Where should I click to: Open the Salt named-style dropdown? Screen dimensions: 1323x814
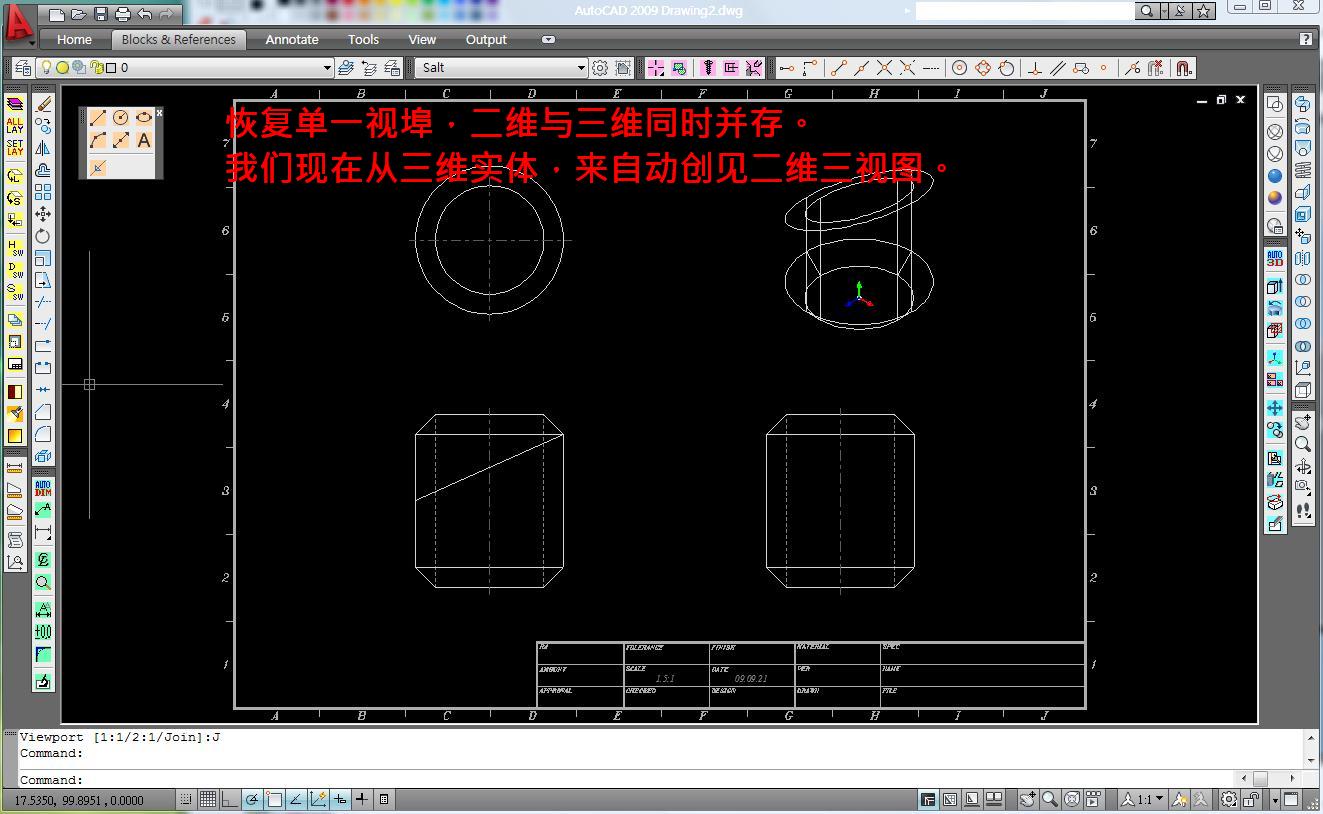click(502, 68)
